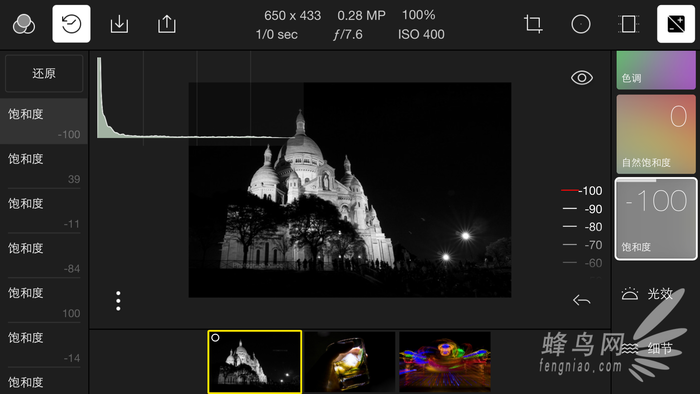Screen dimensions: 700x394
Task: Select the colorful light trails thumbnail
Action: [445, 361]
